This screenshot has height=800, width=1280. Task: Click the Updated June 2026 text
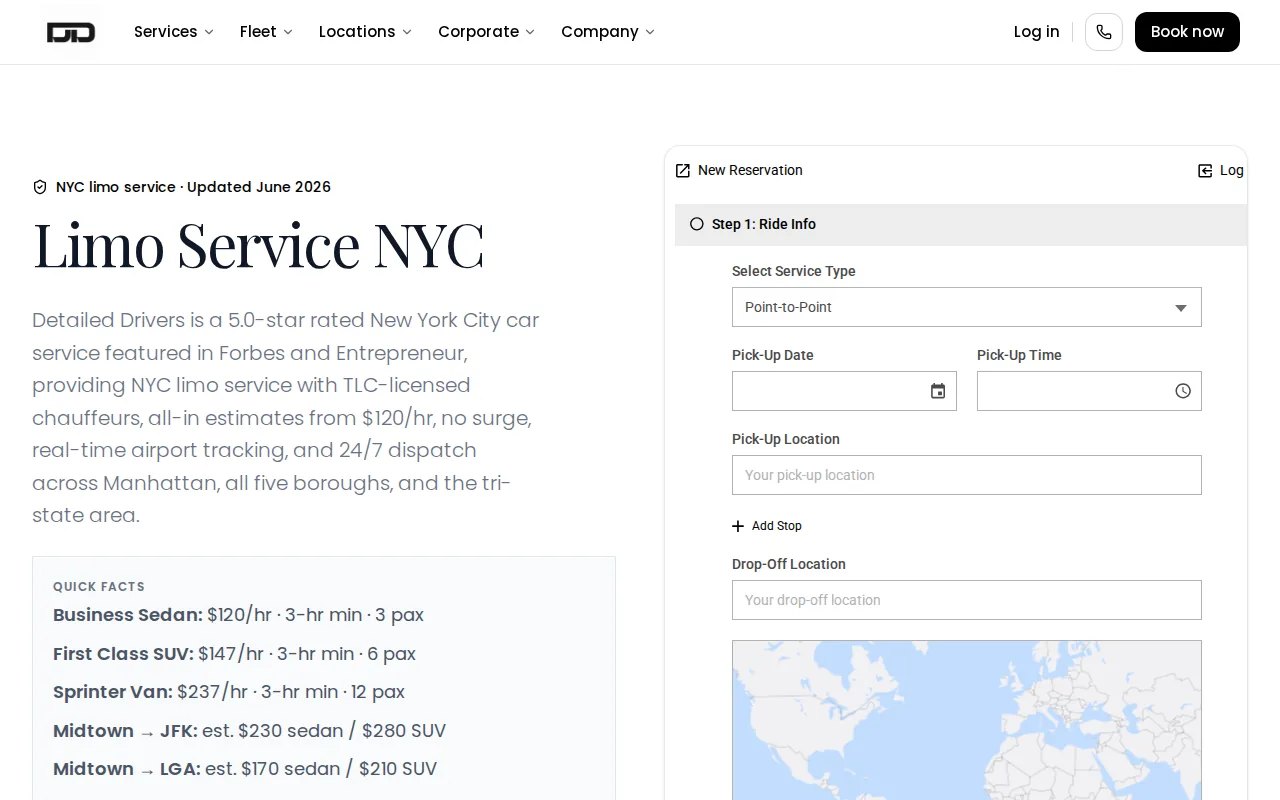259,187
